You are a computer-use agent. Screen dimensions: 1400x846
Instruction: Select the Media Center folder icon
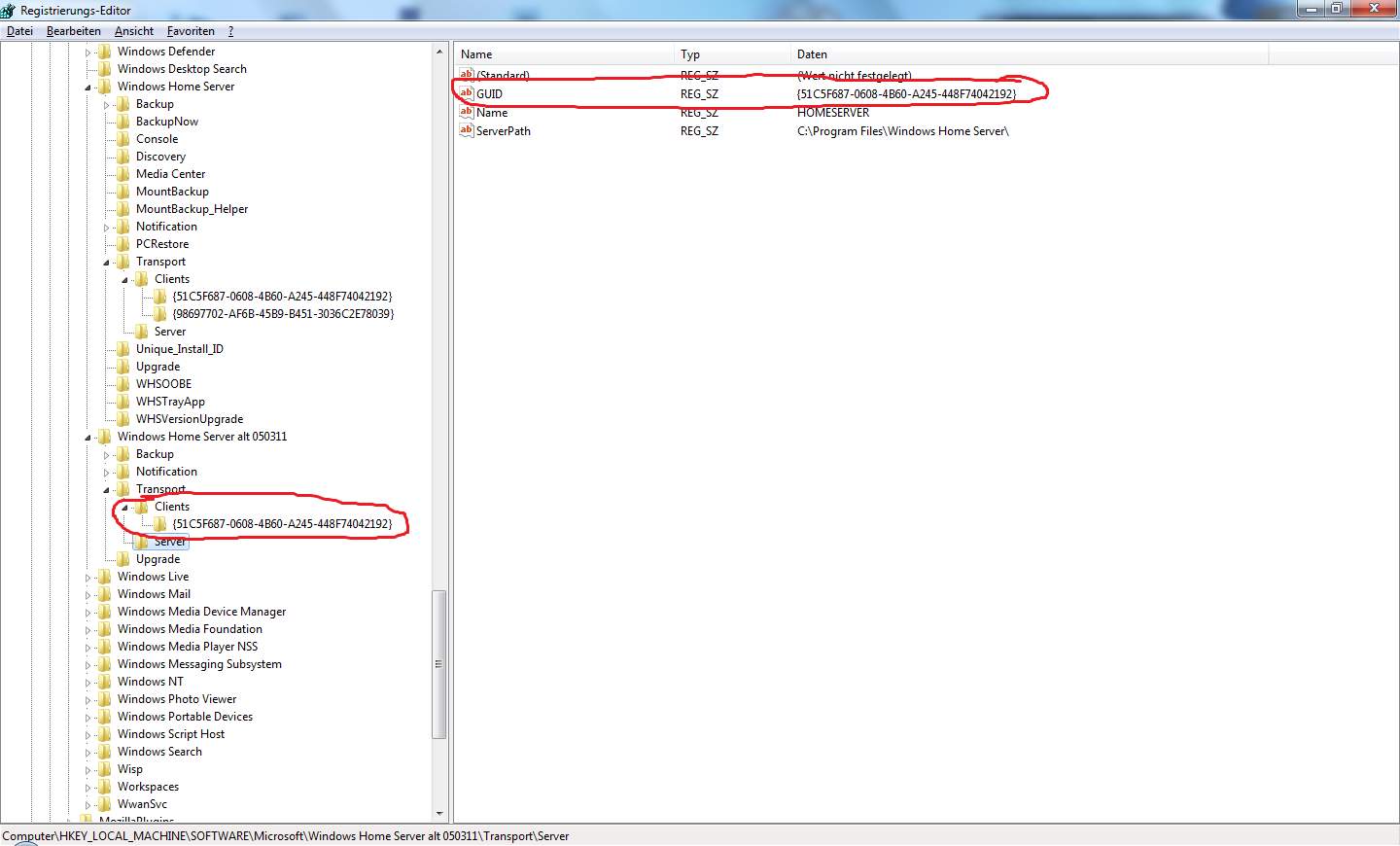[x=123, y=174]
